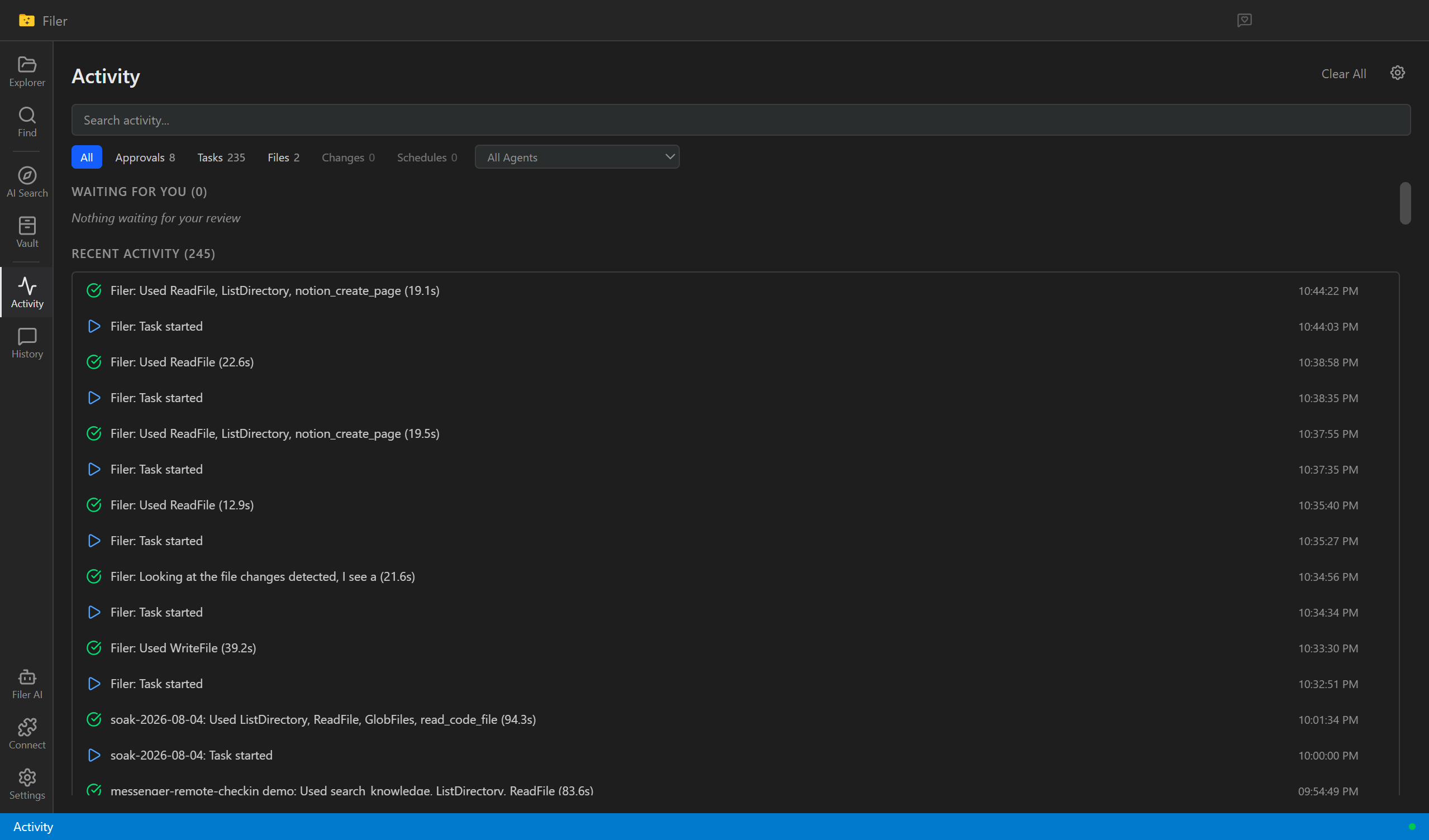This screenshot has height=840, width=1429.
Task: Click the green status dot in status bar
Action: (x=1412, y=827)
